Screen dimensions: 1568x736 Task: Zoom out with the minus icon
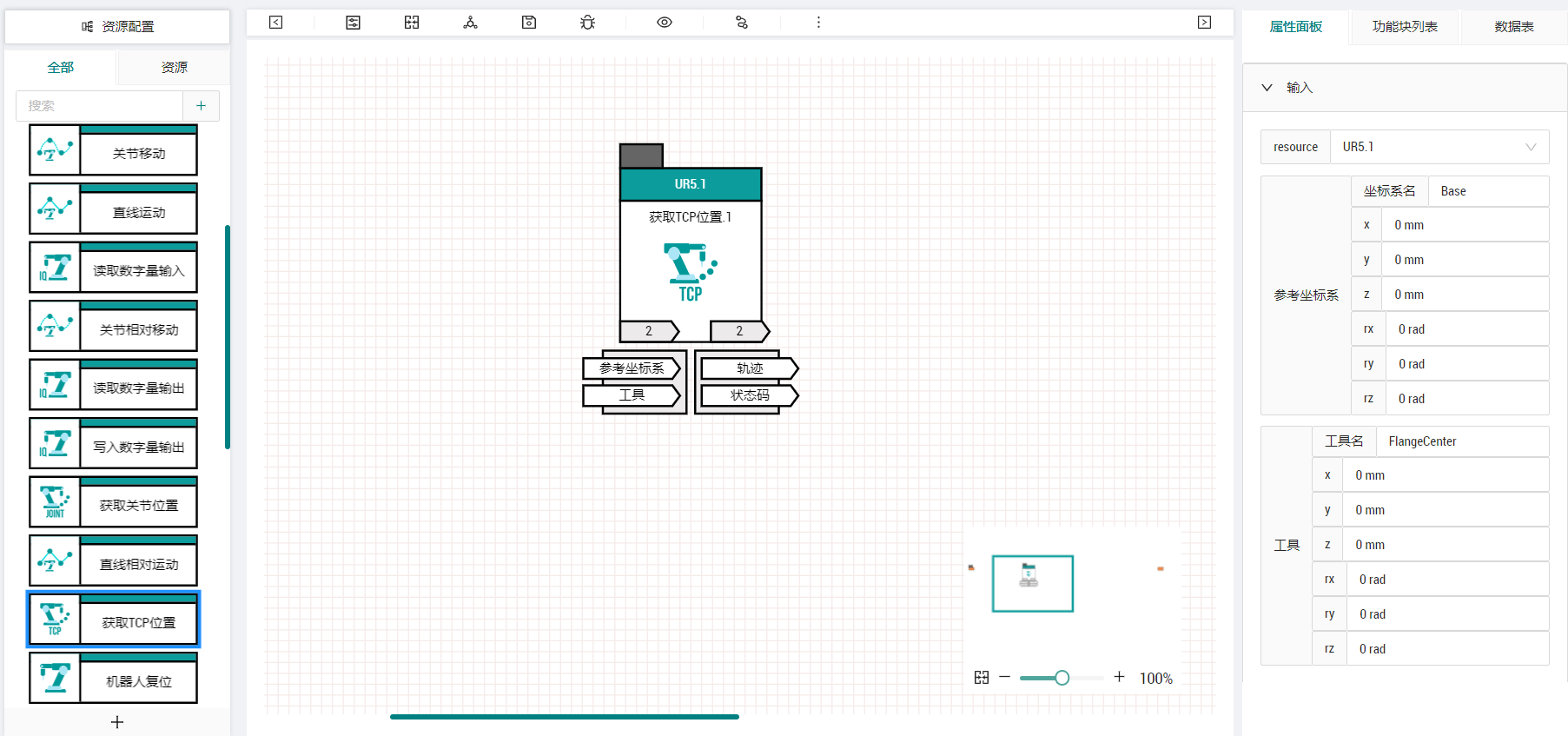[1004, 677]
